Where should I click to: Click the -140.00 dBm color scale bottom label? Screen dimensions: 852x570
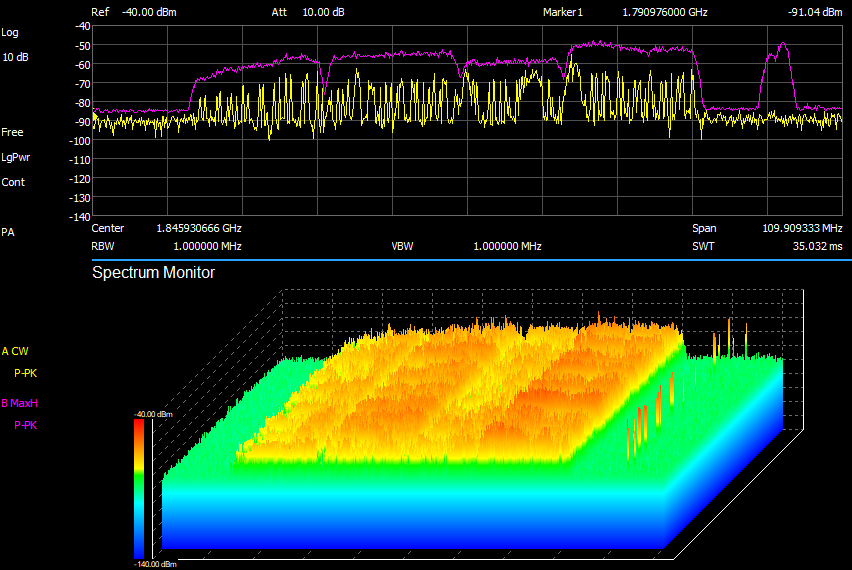point(155,565)
